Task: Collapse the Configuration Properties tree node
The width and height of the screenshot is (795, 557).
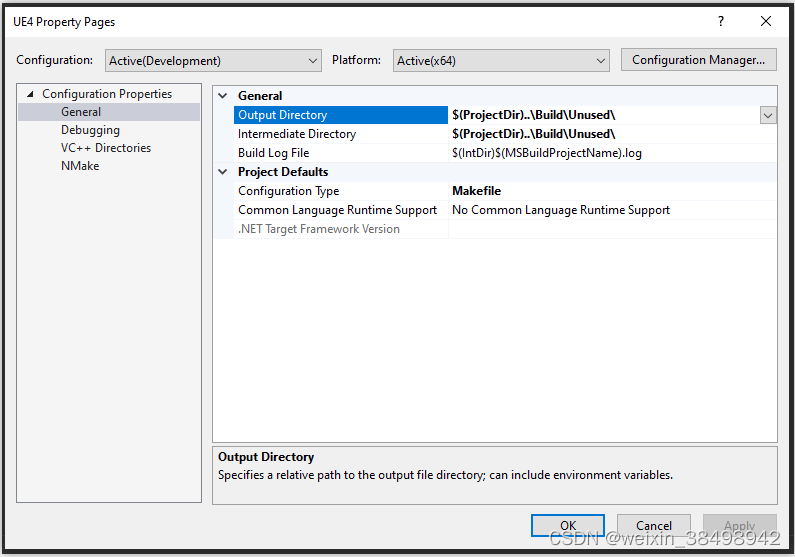Action: pyautogui.click(x=30, y=94)
